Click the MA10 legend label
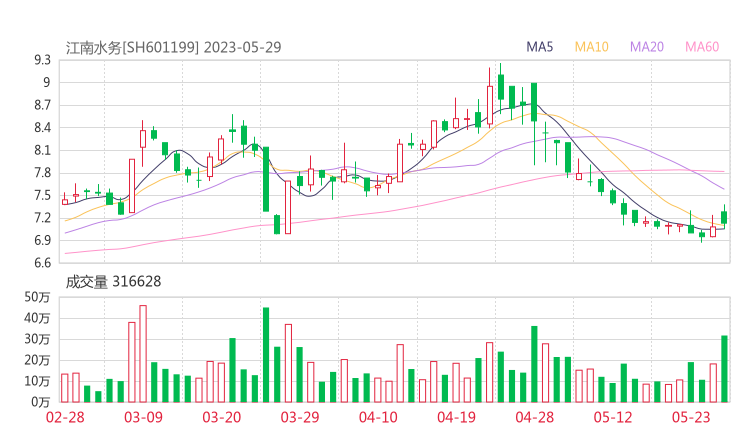Image resolution: width=740 pixels, height=440 pixels. point(591,47)
